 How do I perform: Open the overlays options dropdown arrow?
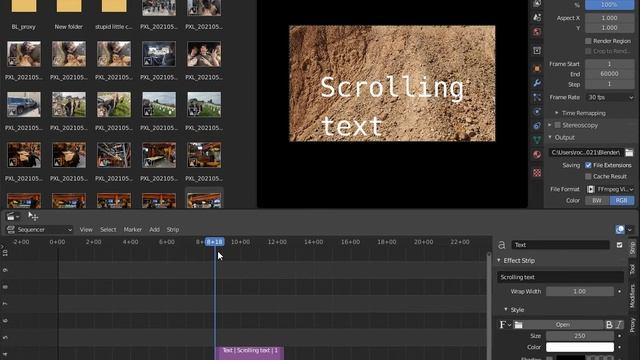pos(630,229)
